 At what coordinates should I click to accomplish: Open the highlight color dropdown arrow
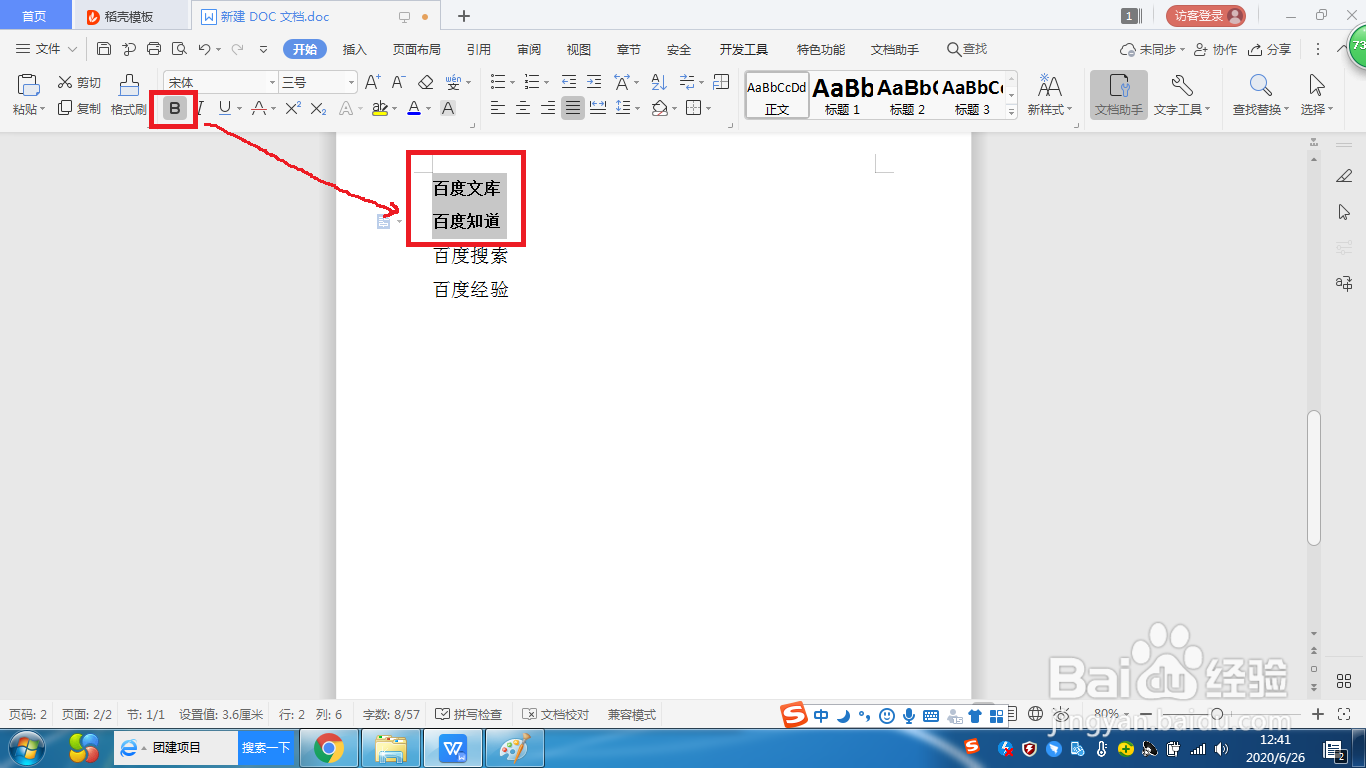[x=394, y=109]
